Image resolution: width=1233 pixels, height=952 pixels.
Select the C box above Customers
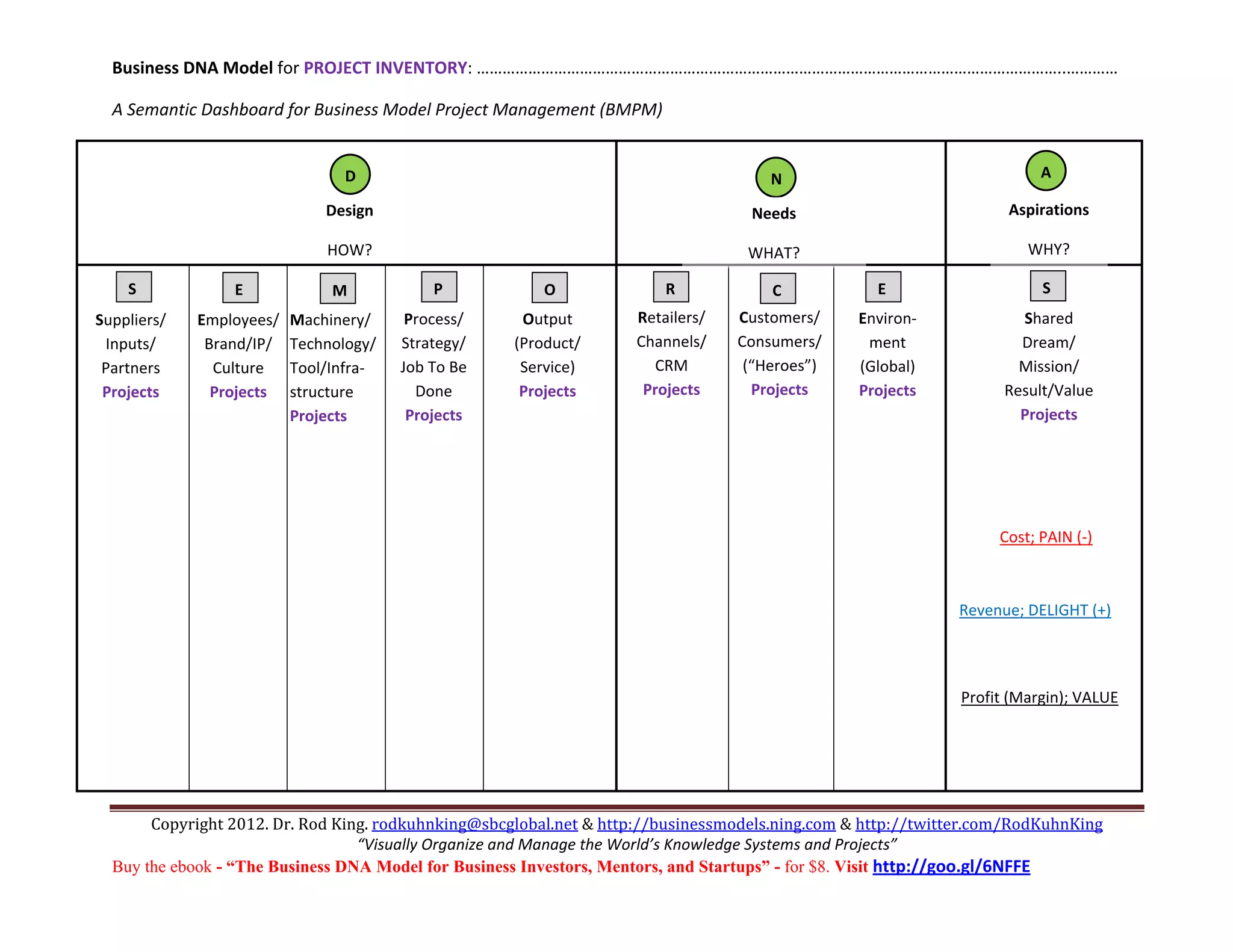(x=778, y=288)
